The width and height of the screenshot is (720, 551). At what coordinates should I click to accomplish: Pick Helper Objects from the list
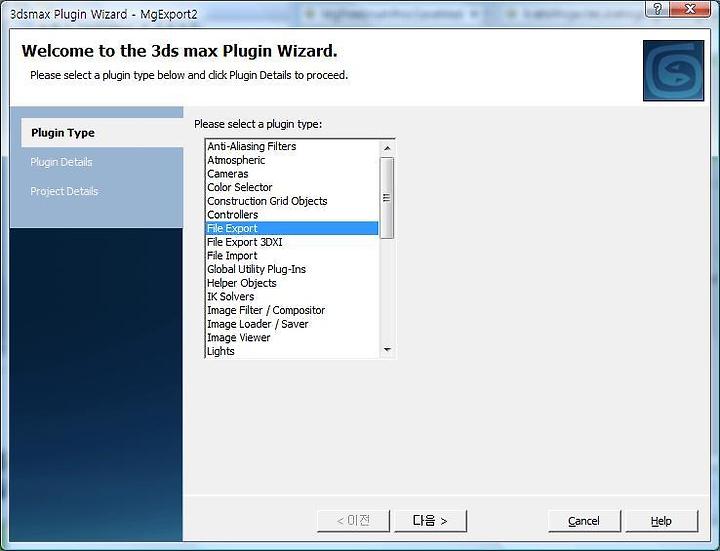pyautogui.click(x=292, y=283)
